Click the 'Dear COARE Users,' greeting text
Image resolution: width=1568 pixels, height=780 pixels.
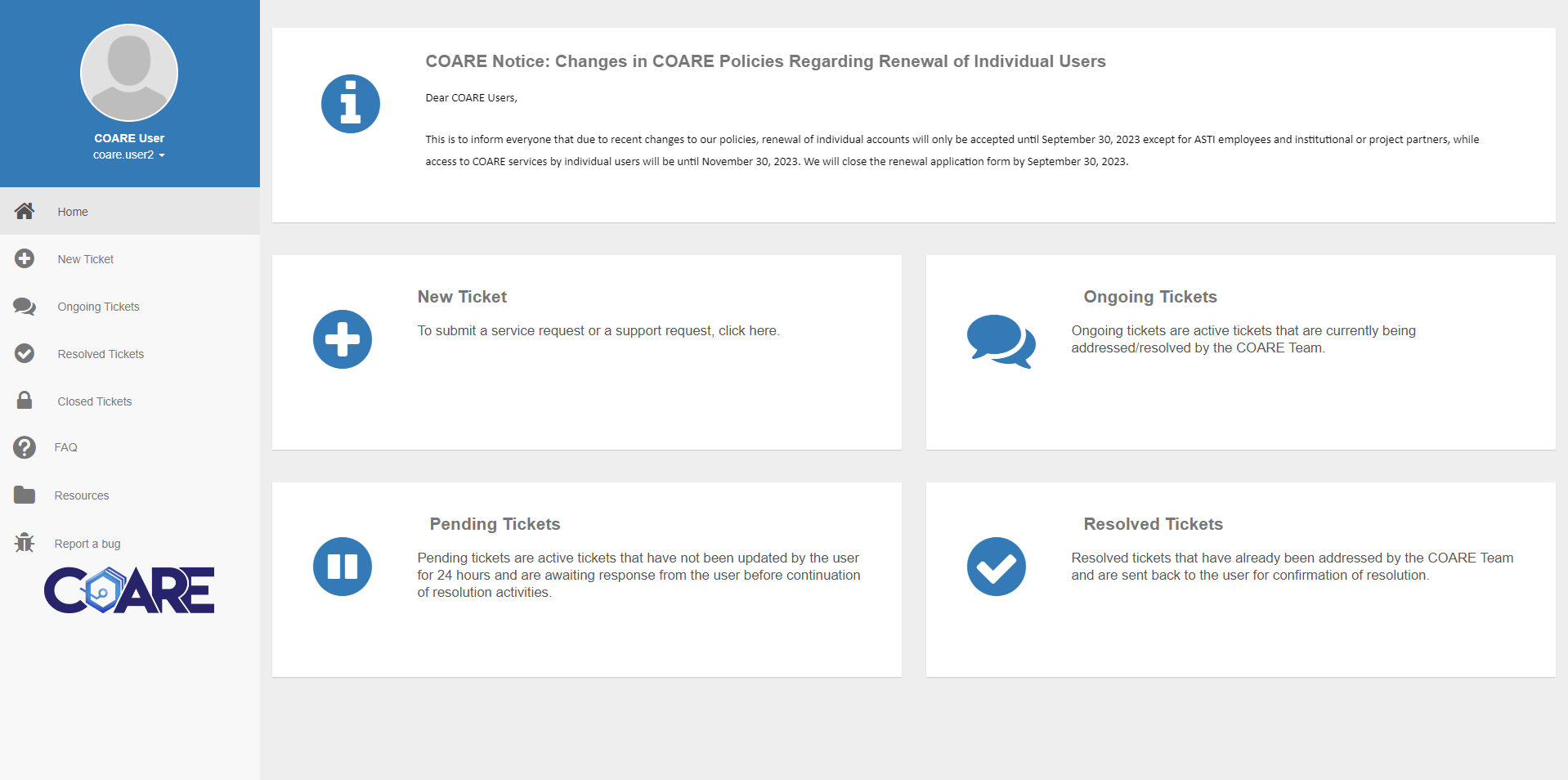tap(471, 97)
